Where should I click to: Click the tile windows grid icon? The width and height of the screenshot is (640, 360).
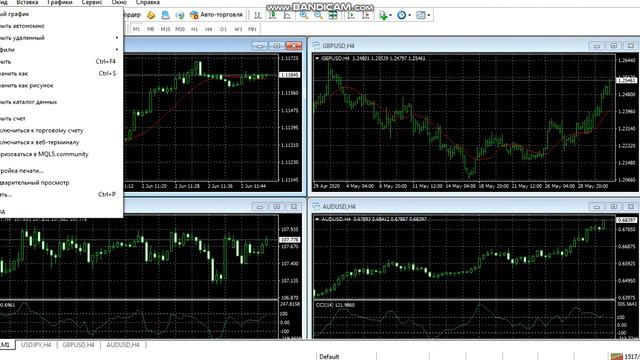[333, 15]
